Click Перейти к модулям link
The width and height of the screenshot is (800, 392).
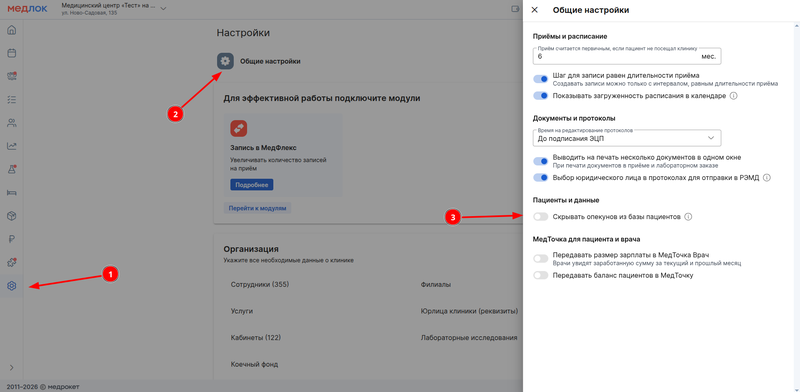point(258,208)
